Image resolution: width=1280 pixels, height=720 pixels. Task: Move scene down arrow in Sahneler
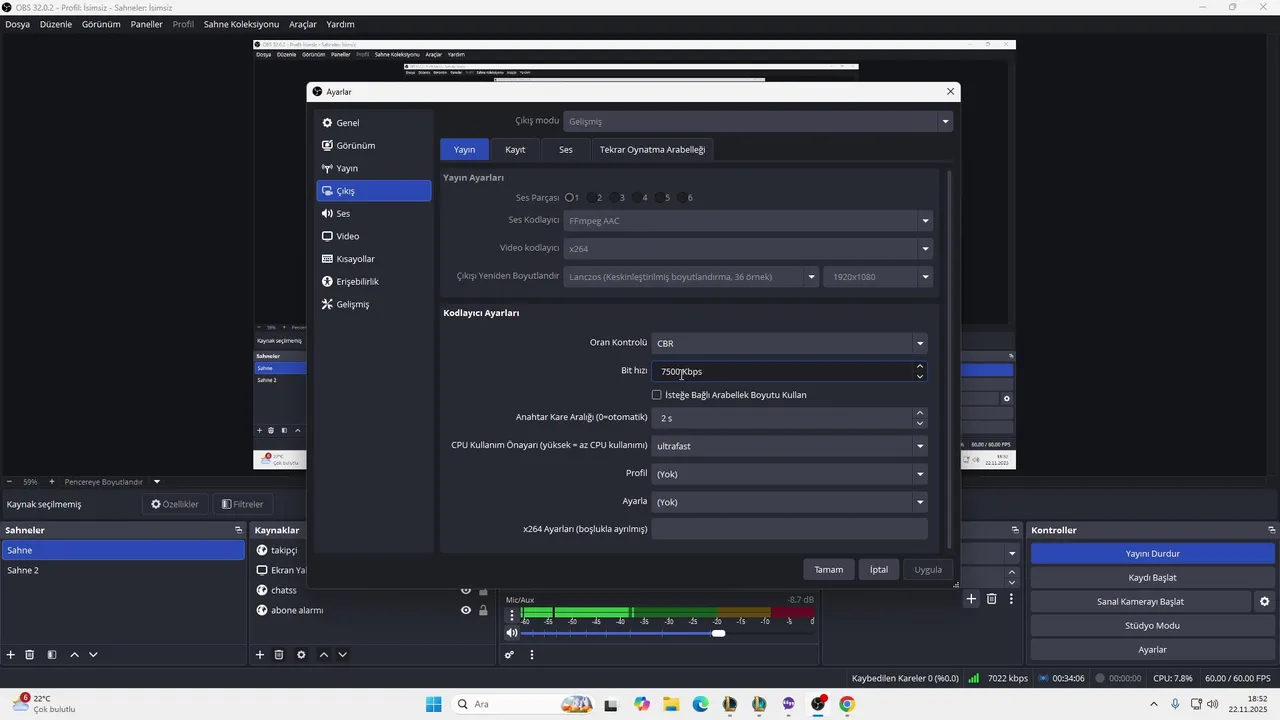point(93,655)
